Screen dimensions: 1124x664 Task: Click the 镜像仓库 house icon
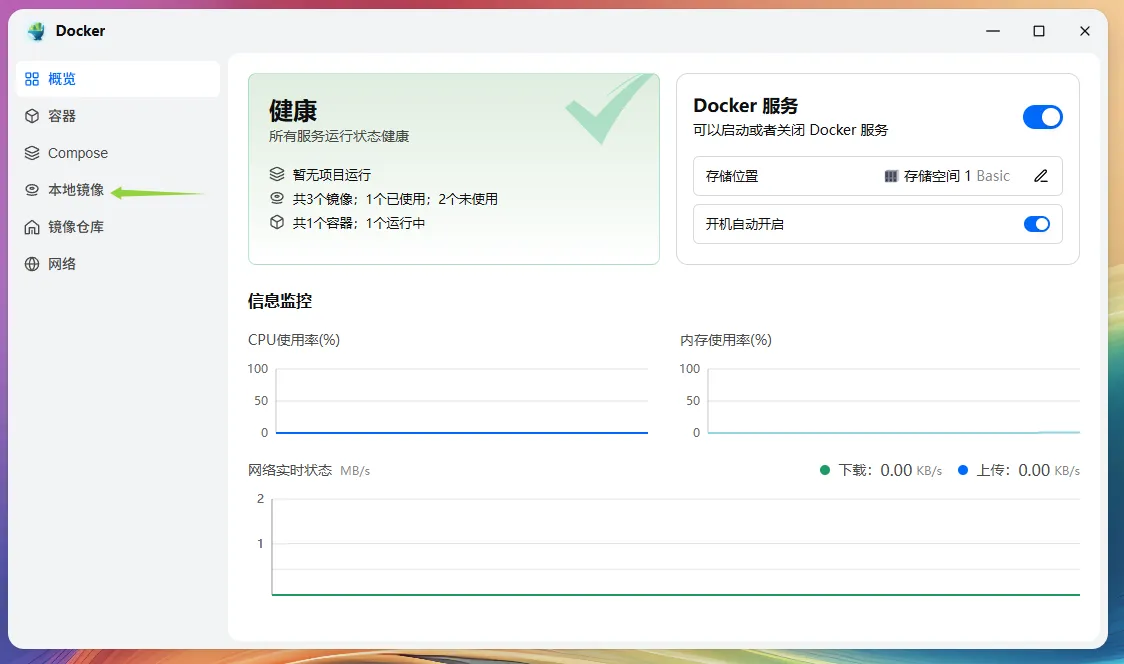click(x=32, y=227)
